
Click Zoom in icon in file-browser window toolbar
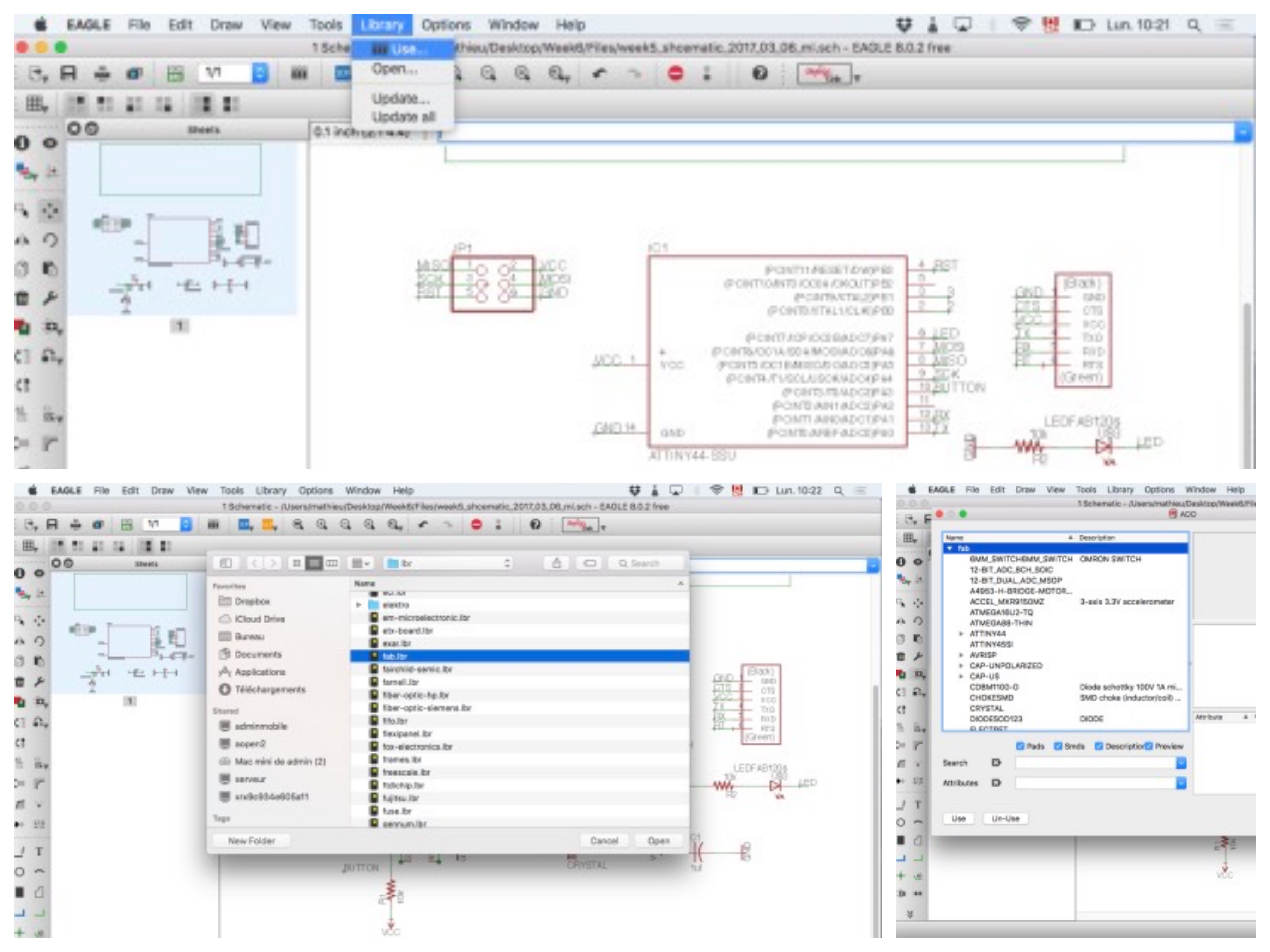tap(322, 525)
